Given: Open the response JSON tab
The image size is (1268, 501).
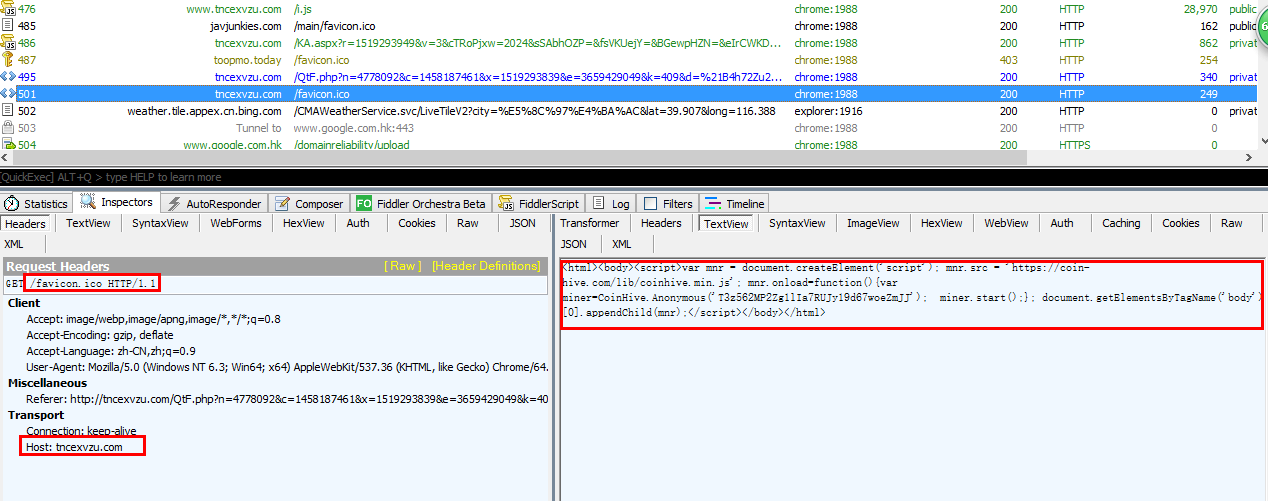Looking at the screenshot, I should tap(574, 244).
